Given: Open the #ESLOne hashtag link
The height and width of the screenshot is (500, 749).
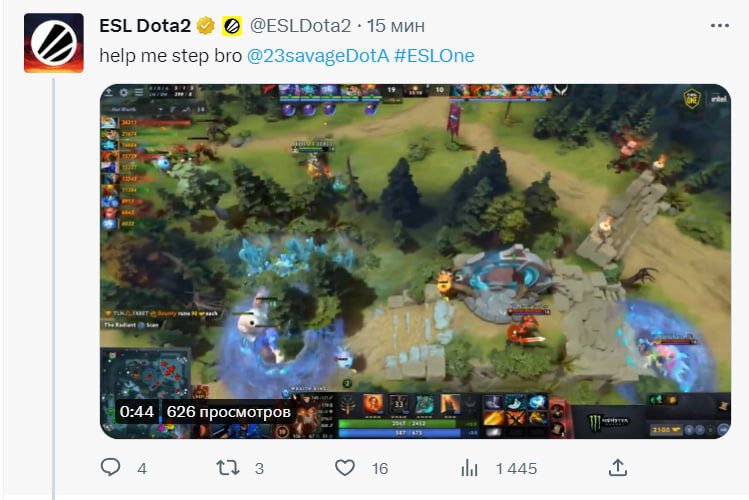Looking at the screenshot, I should 434,56.
